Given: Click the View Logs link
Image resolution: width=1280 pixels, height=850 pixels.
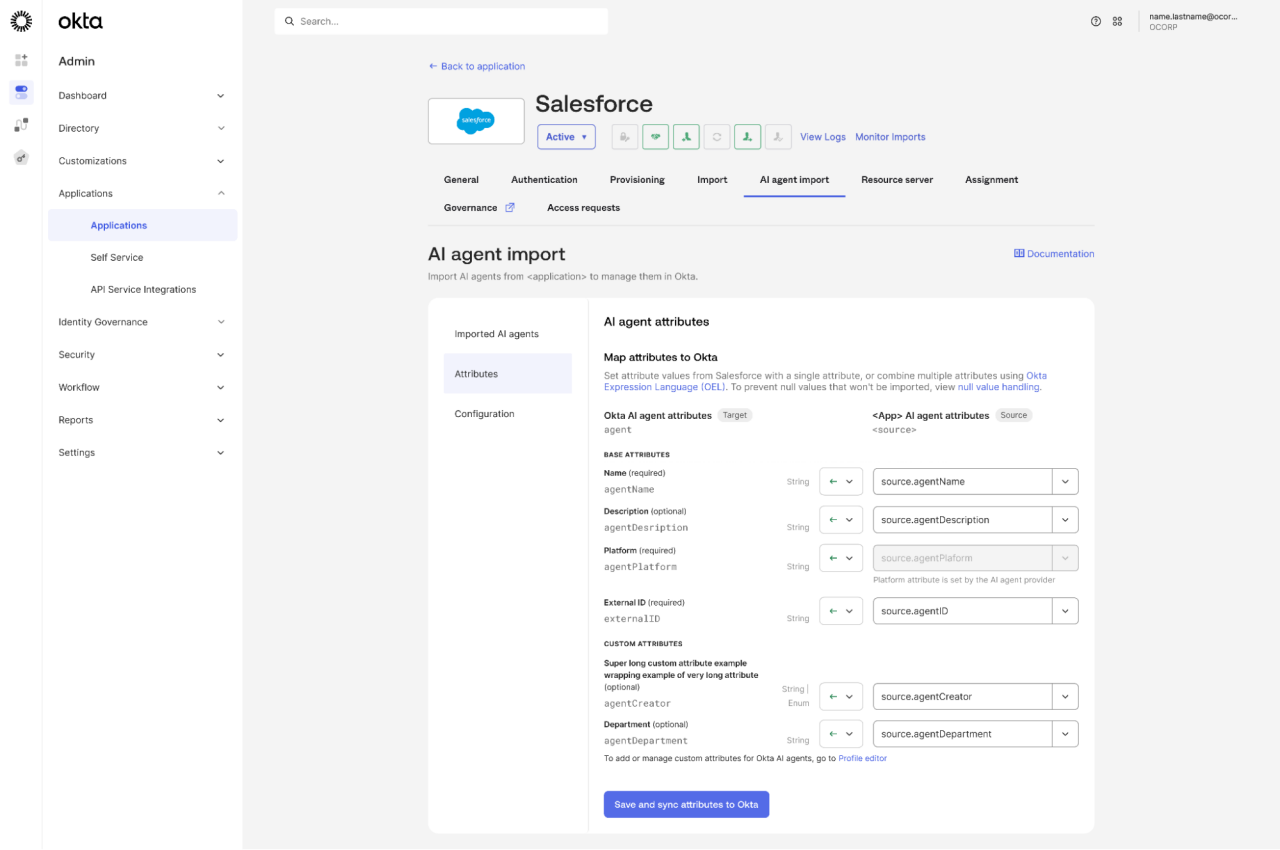Looking at the screenshot, I should click(x=823, y=137).
